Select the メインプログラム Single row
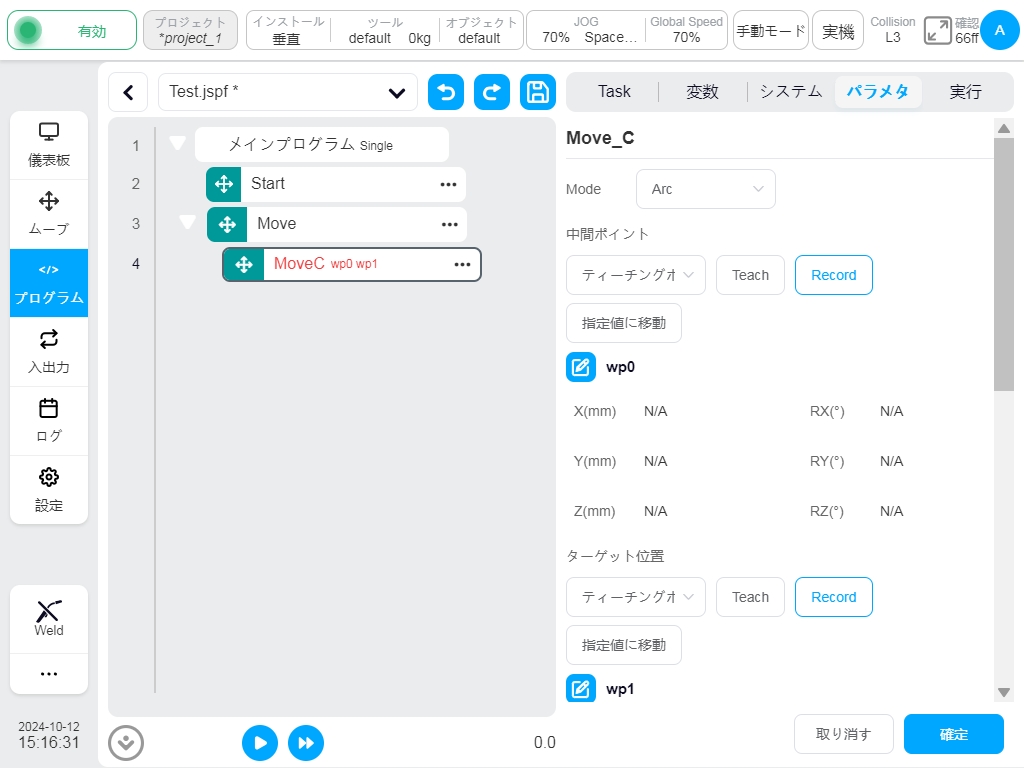The image size is (1024, 768). [x=322, y=144]
